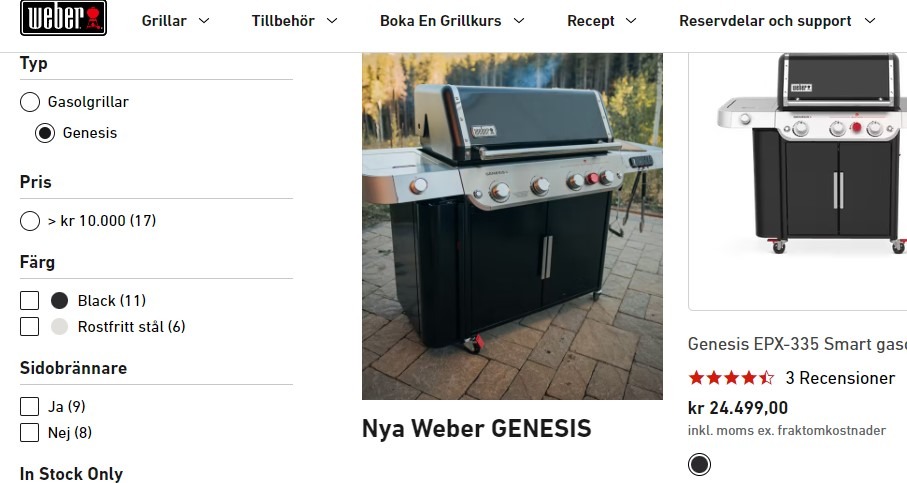
Task: Read the 3 Recensioner reviews
Action: [x=840, y=378]
